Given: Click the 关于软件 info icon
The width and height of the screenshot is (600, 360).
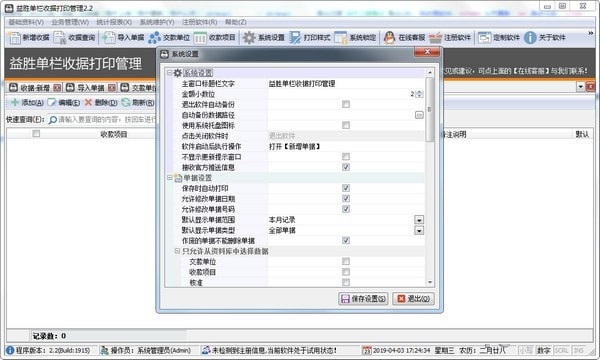Looking at the screenshot, I should tap(530, 37).
